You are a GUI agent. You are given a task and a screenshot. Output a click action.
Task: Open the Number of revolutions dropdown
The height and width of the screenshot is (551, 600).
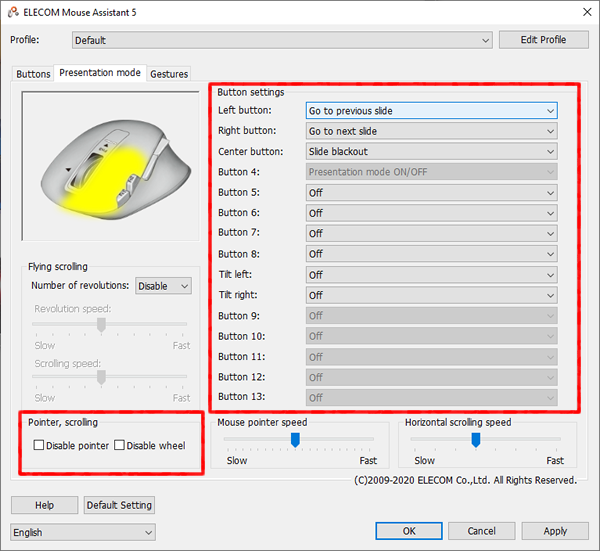[163, 286]
